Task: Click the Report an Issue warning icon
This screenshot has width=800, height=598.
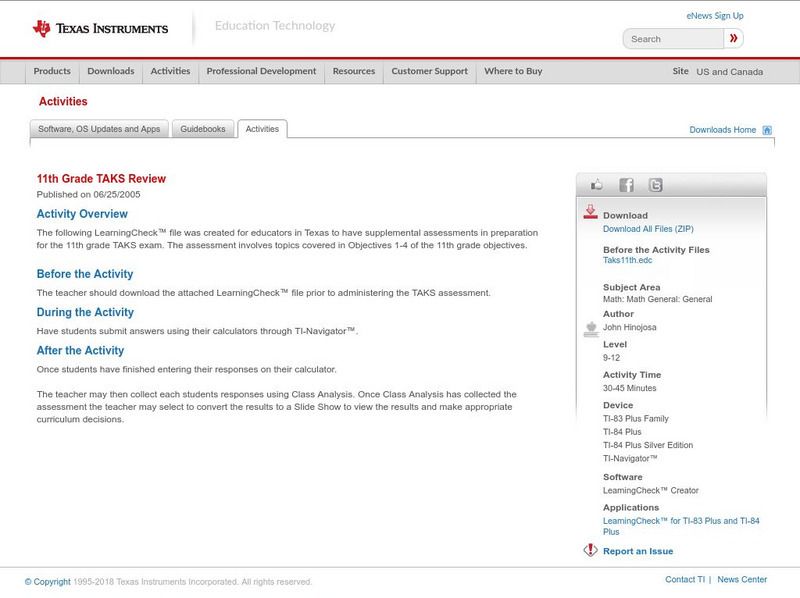Action: click(590, 550)
